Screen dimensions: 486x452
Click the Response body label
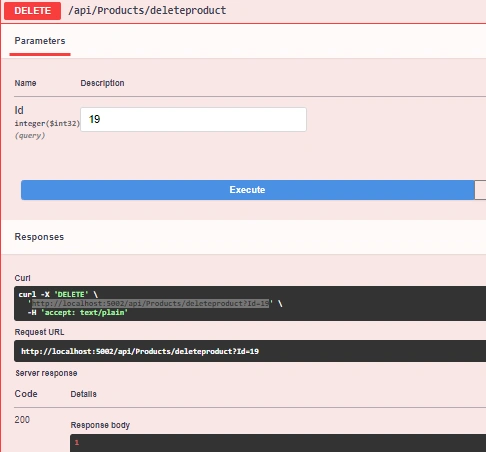[x=100, y=425]
